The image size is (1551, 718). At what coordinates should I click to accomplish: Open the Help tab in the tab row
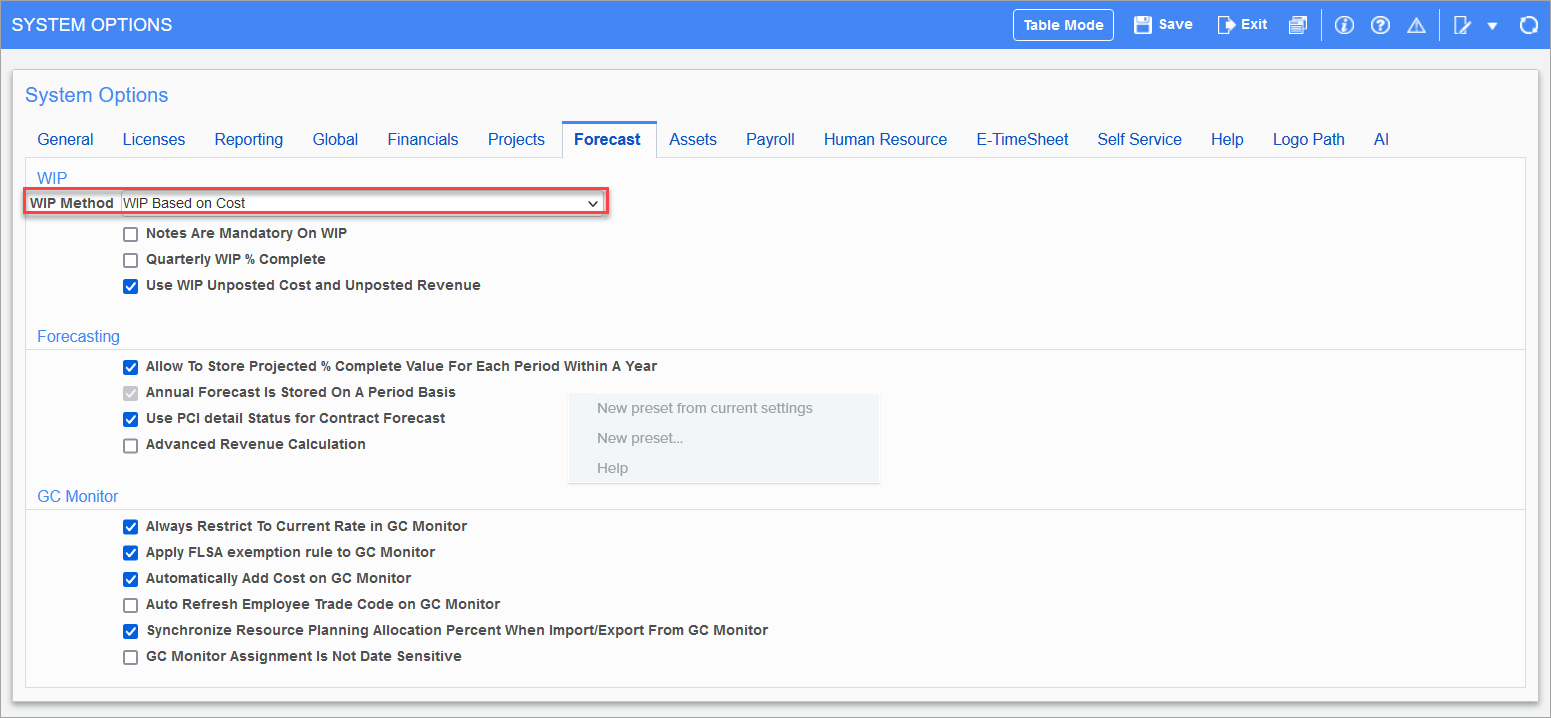tap(1227, 140)
